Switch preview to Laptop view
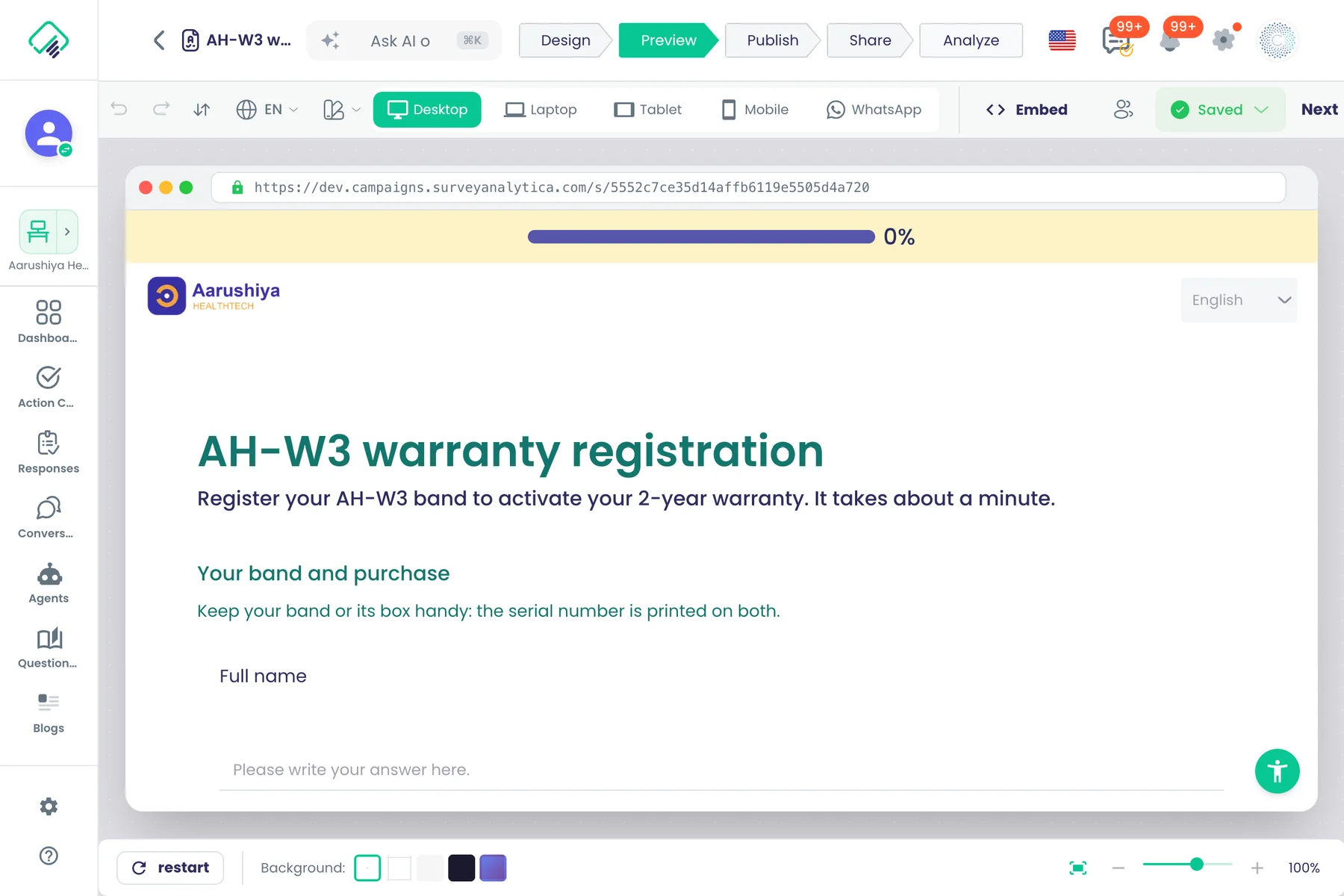Image resolution: width=1344 pixels, height=896 pixels. [x=541, y=110]
